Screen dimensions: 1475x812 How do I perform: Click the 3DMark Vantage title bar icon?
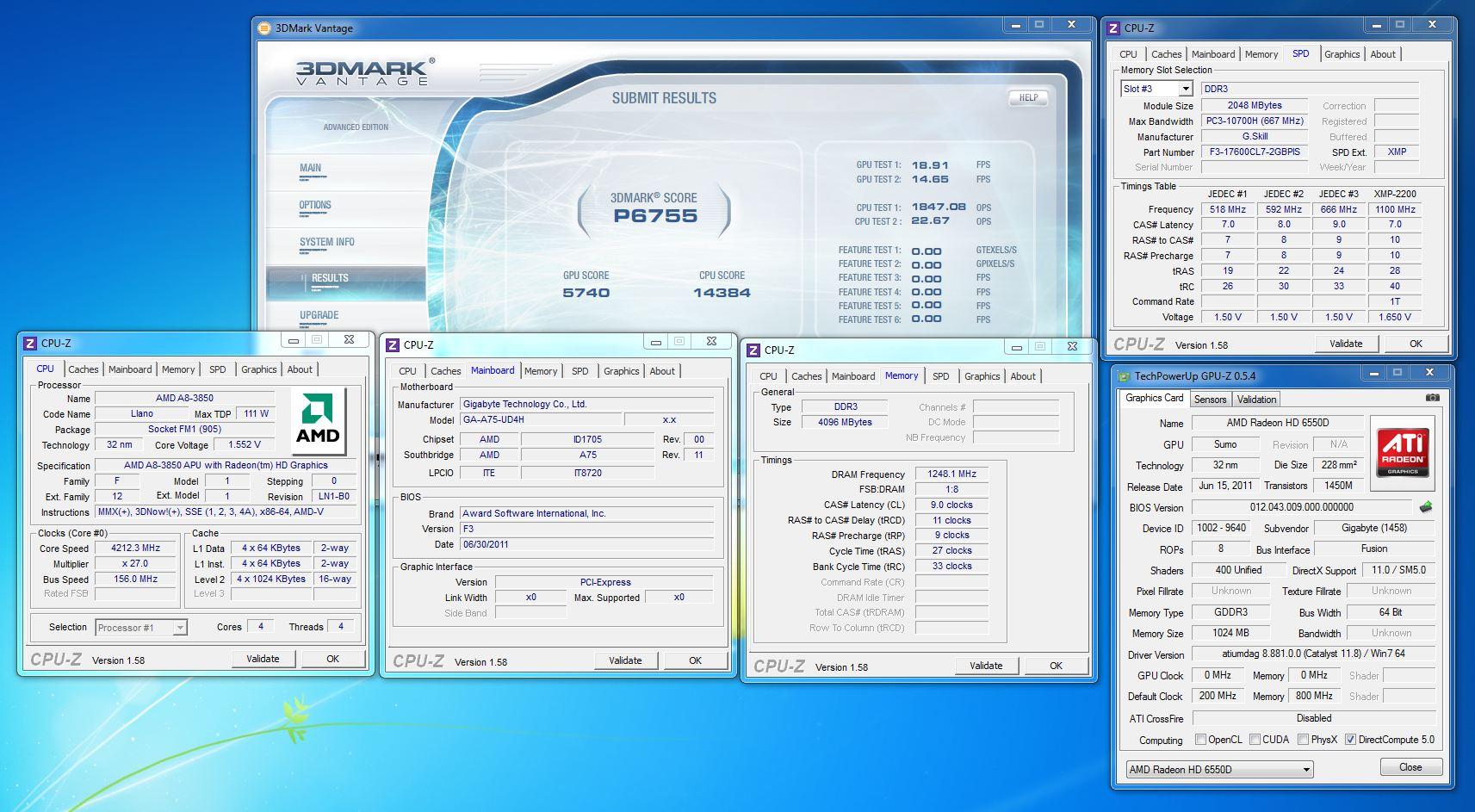264,28
